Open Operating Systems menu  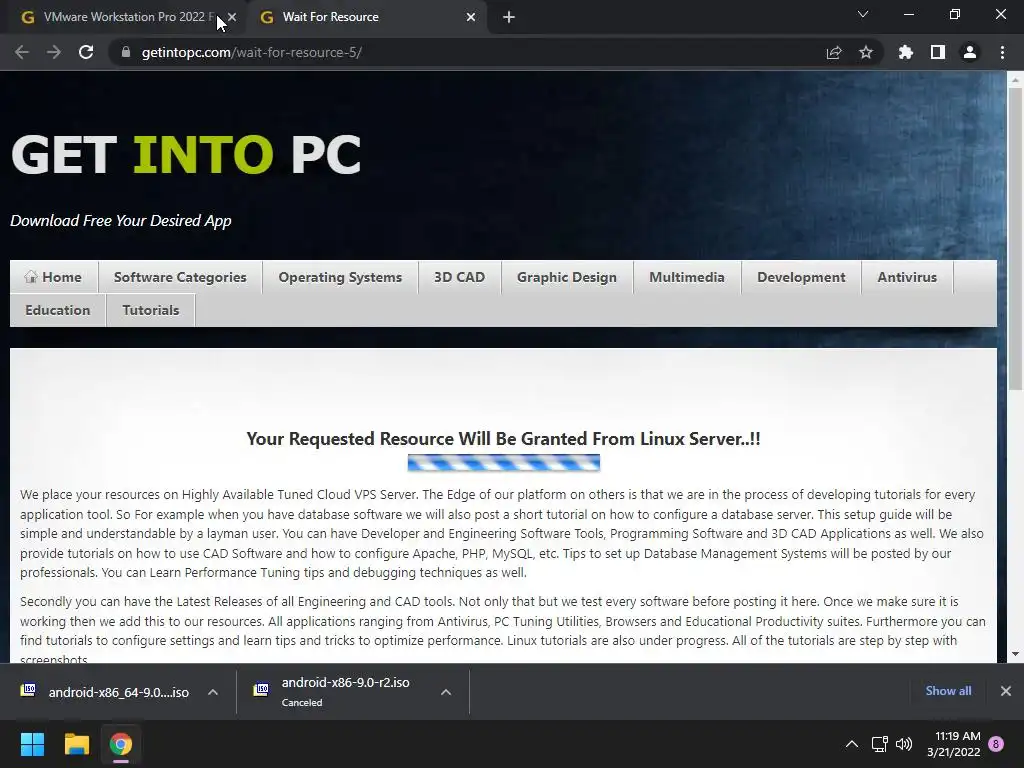340,277
